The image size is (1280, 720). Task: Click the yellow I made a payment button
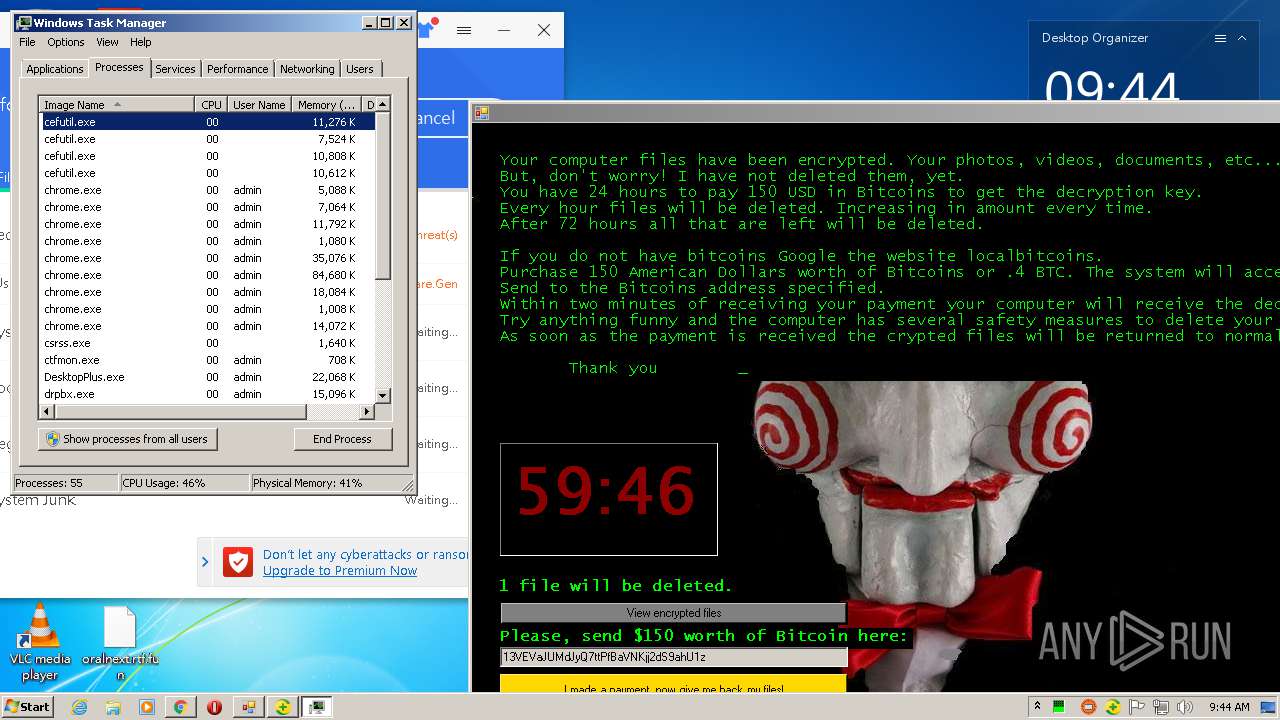coord(673,685)
